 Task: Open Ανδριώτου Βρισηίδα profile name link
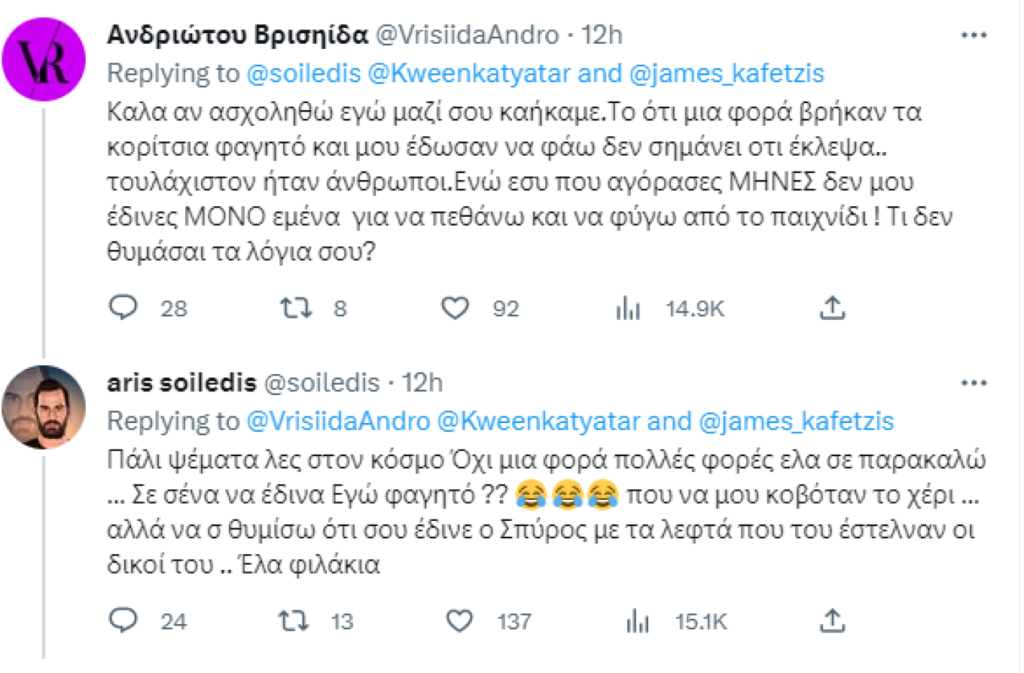[236, 35]
